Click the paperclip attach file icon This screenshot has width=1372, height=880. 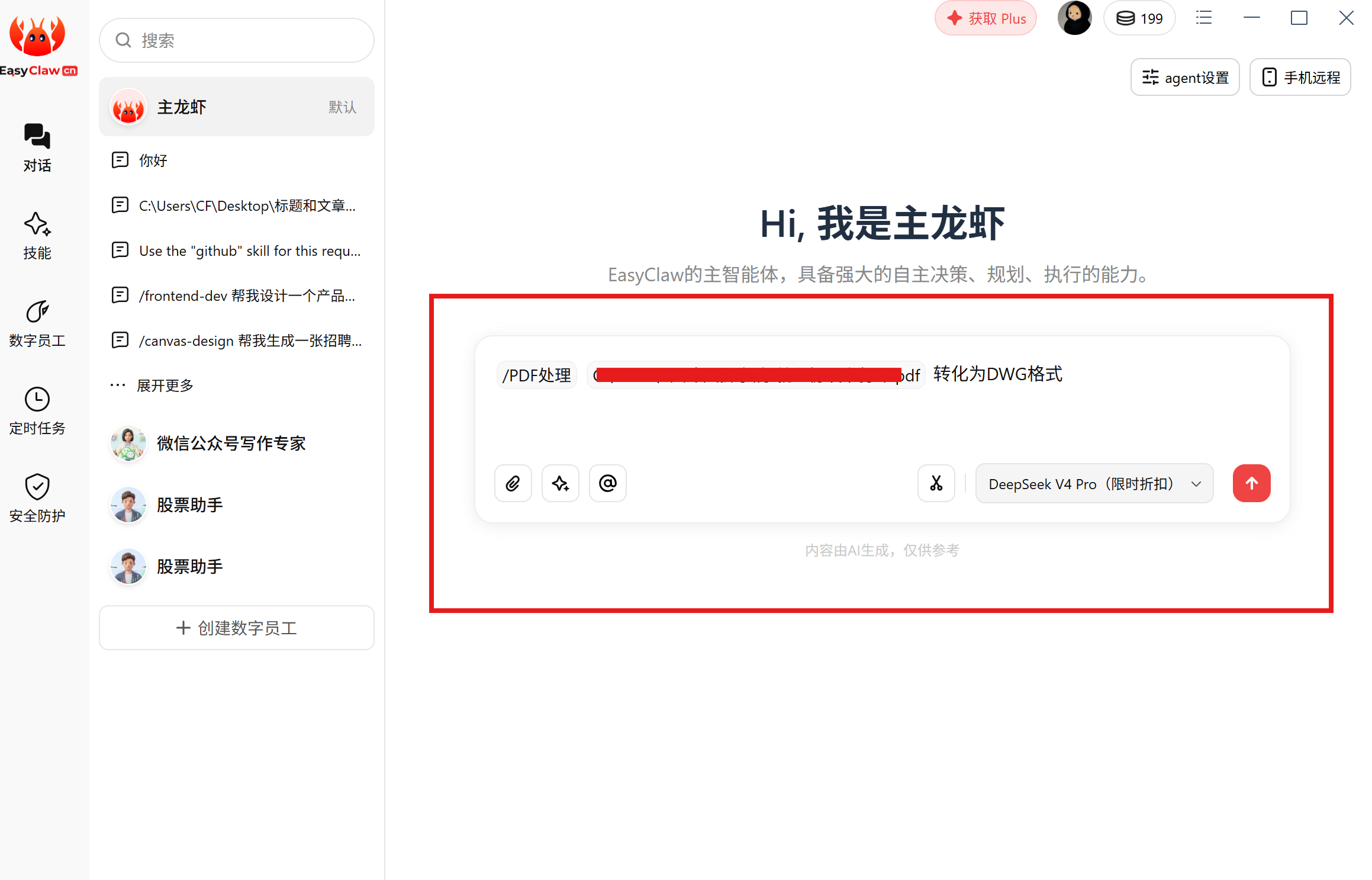(x=513, y=483)
